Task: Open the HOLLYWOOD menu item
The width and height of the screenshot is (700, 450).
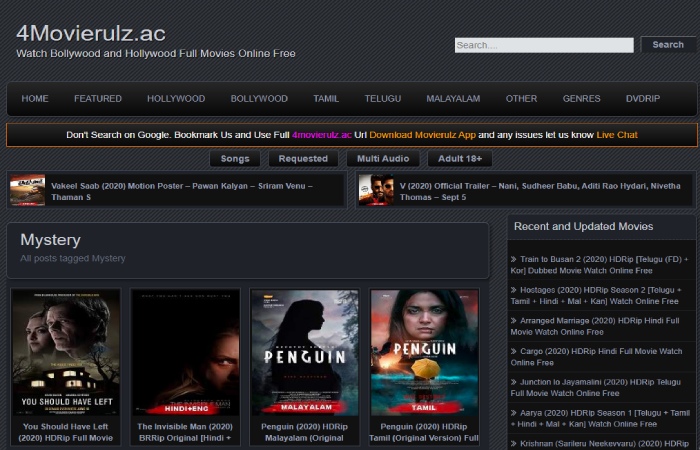Action: pyautogui.click(x=176, y=99)
